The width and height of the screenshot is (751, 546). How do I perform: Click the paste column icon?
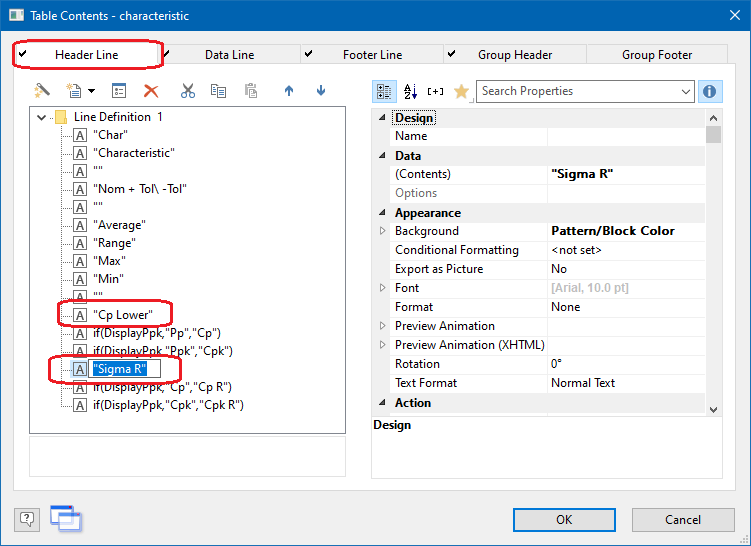(x=251, y=90)
